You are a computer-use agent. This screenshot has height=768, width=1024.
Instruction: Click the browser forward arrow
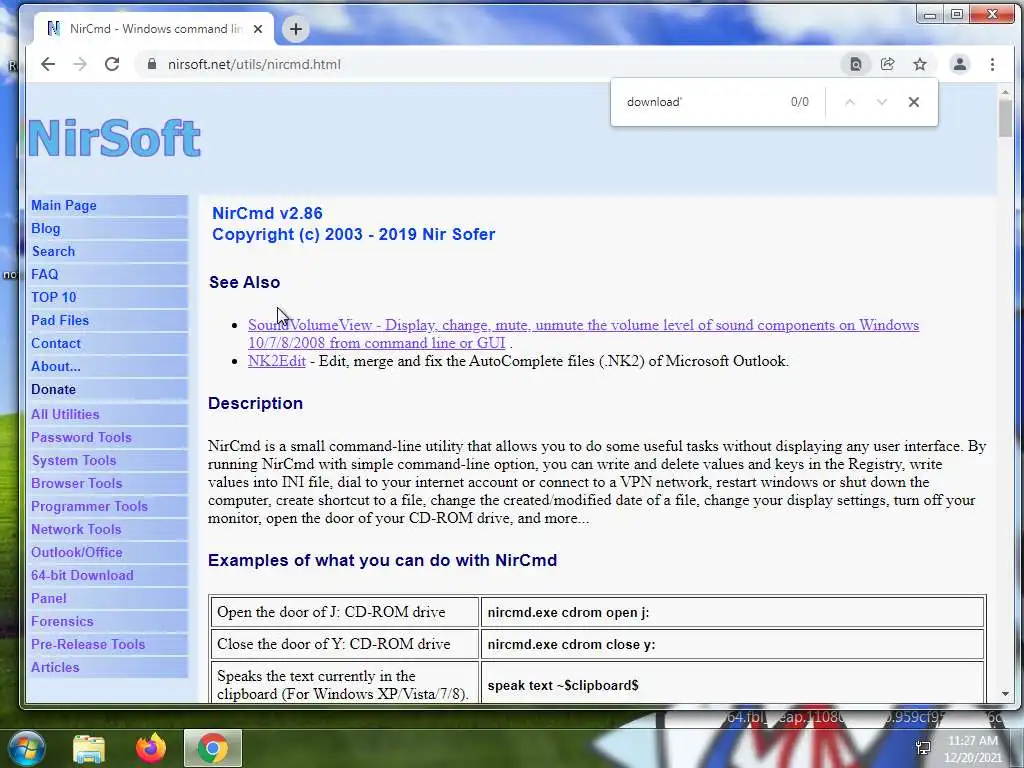80,64
